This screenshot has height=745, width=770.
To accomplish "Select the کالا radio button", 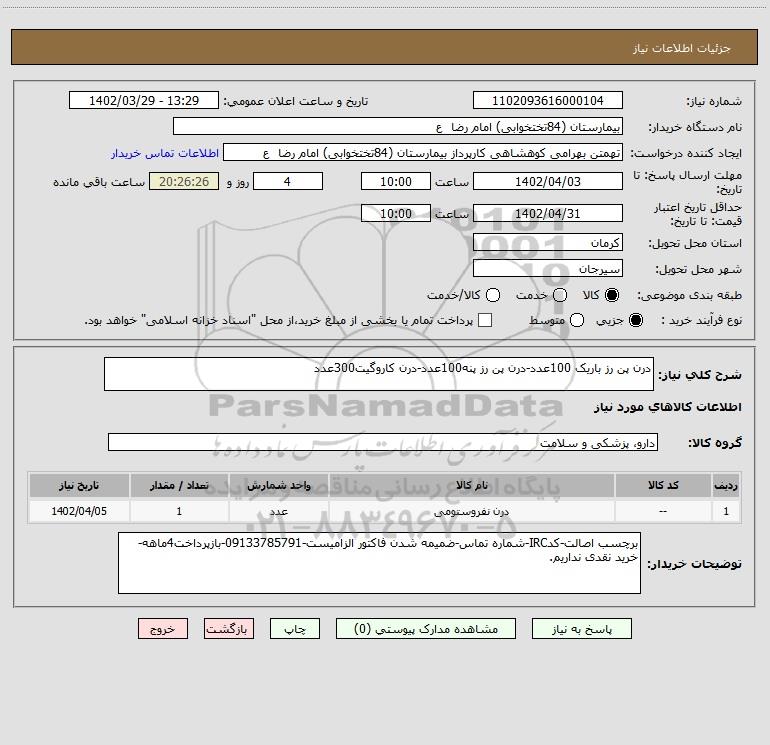I will click(x=612, y=295).
